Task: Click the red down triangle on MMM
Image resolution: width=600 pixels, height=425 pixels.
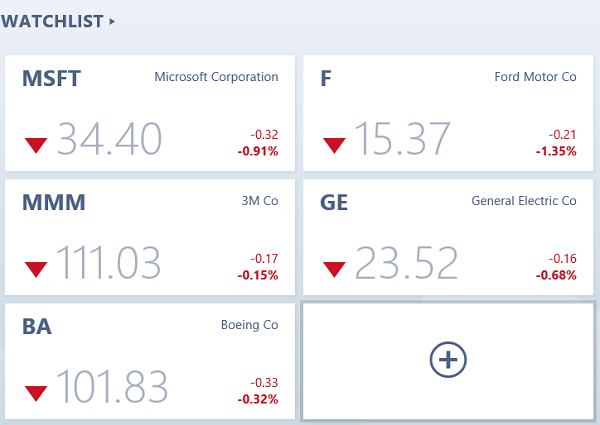Action: click(x=36, y=269)
